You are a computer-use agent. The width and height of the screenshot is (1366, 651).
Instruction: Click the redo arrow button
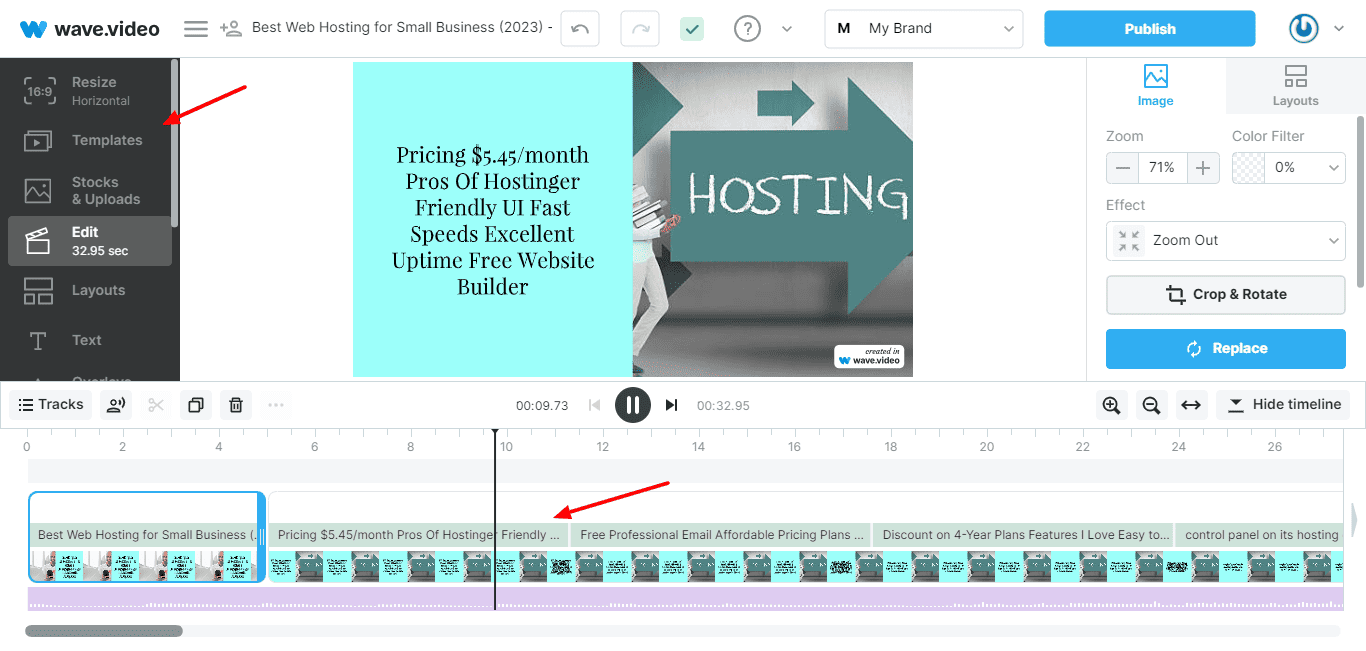(x=640, y=29)
